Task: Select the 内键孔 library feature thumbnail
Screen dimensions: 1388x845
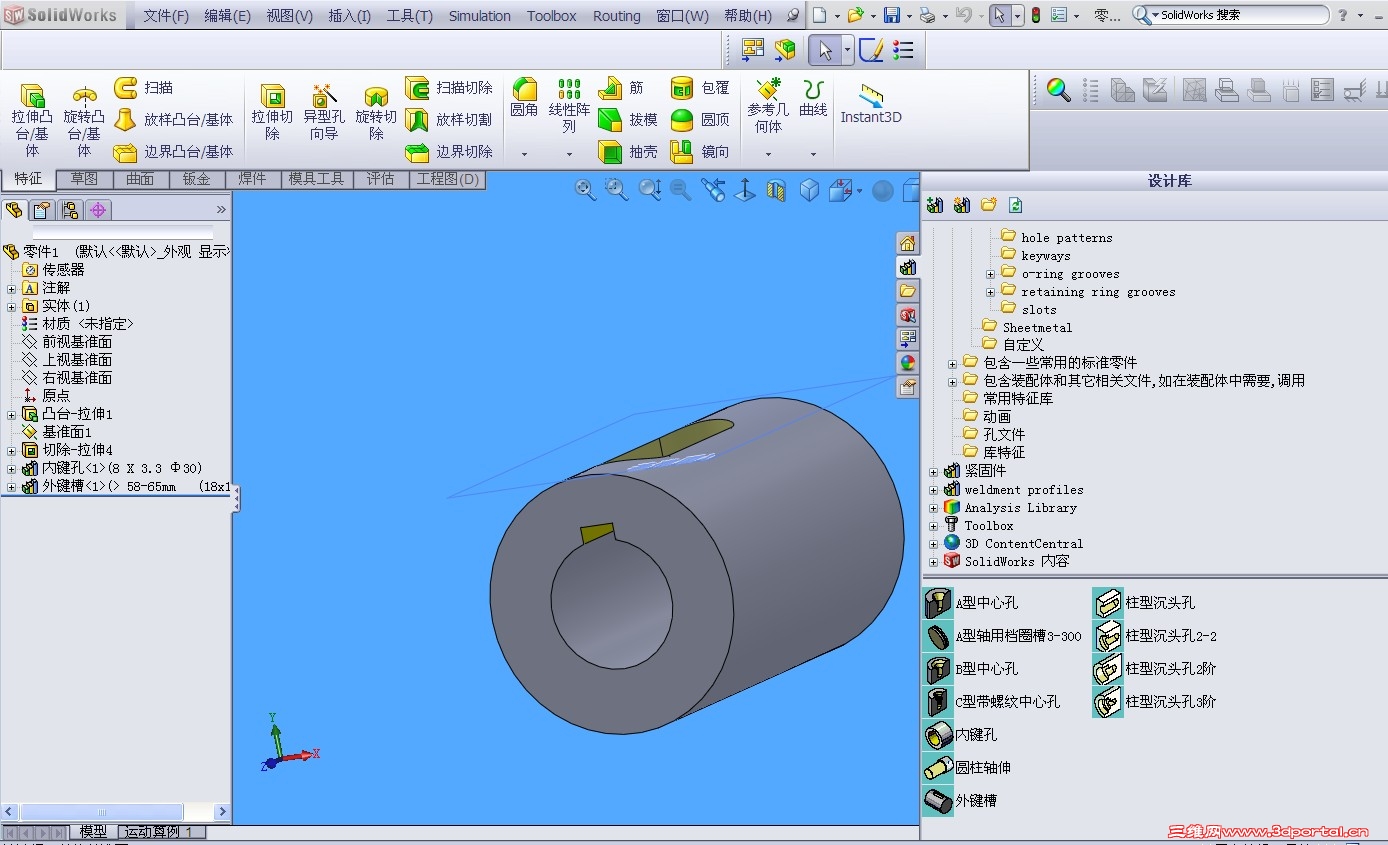Action: [939, 736]
